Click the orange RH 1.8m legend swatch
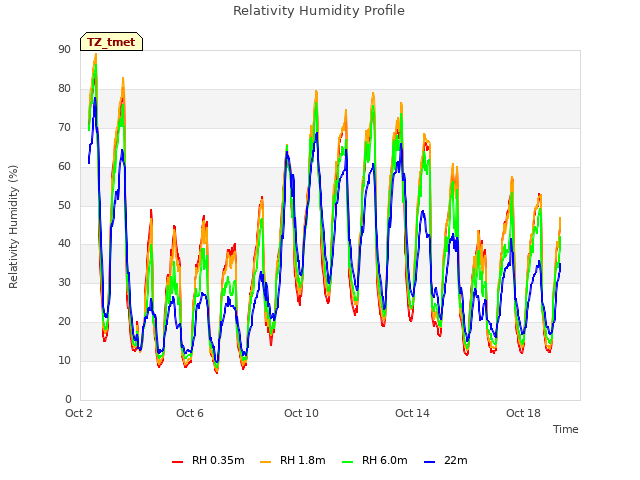 click(x=265, y=462)
